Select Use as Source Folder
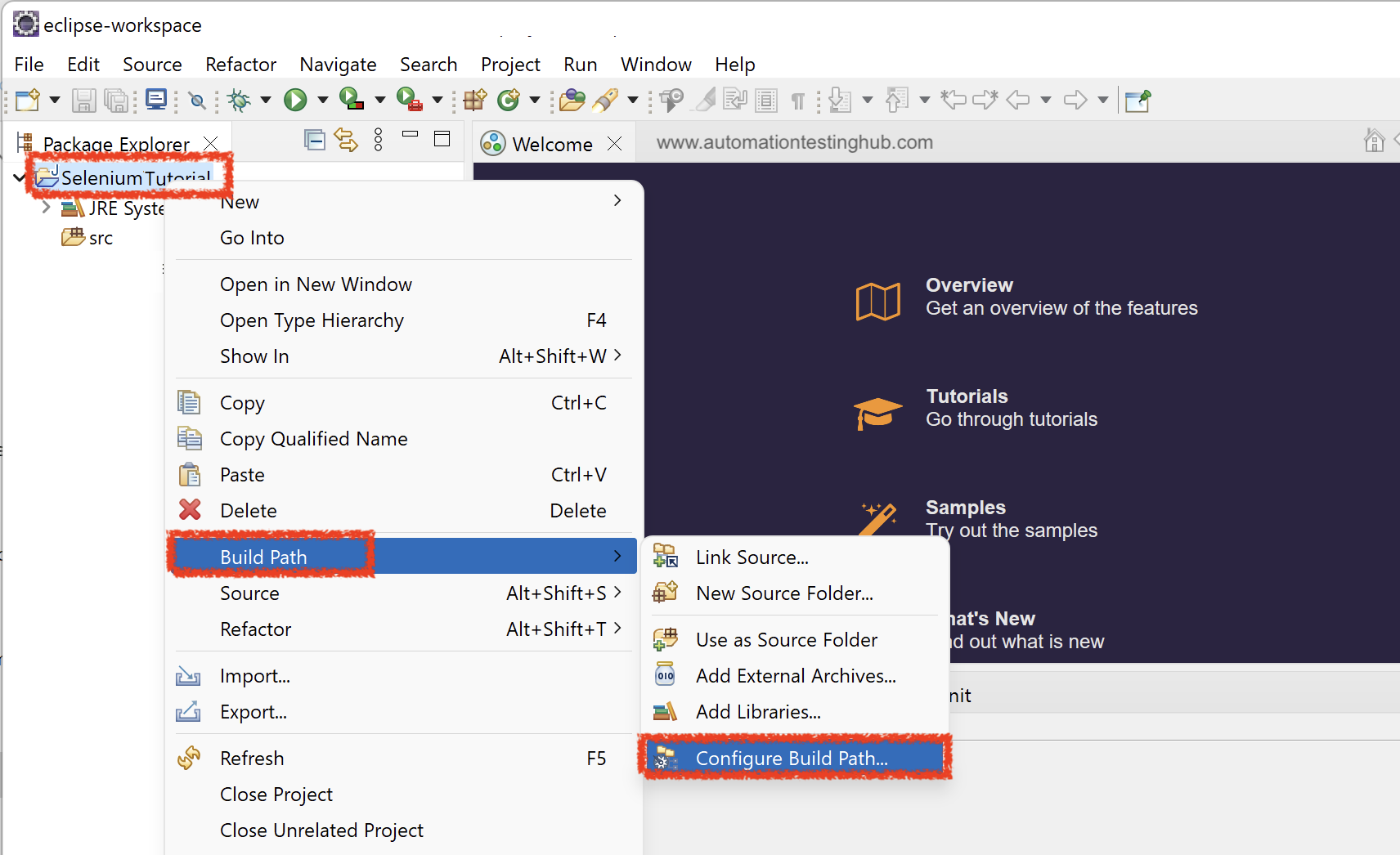Viewport: 1400px width, 855px height. [795, 640]
